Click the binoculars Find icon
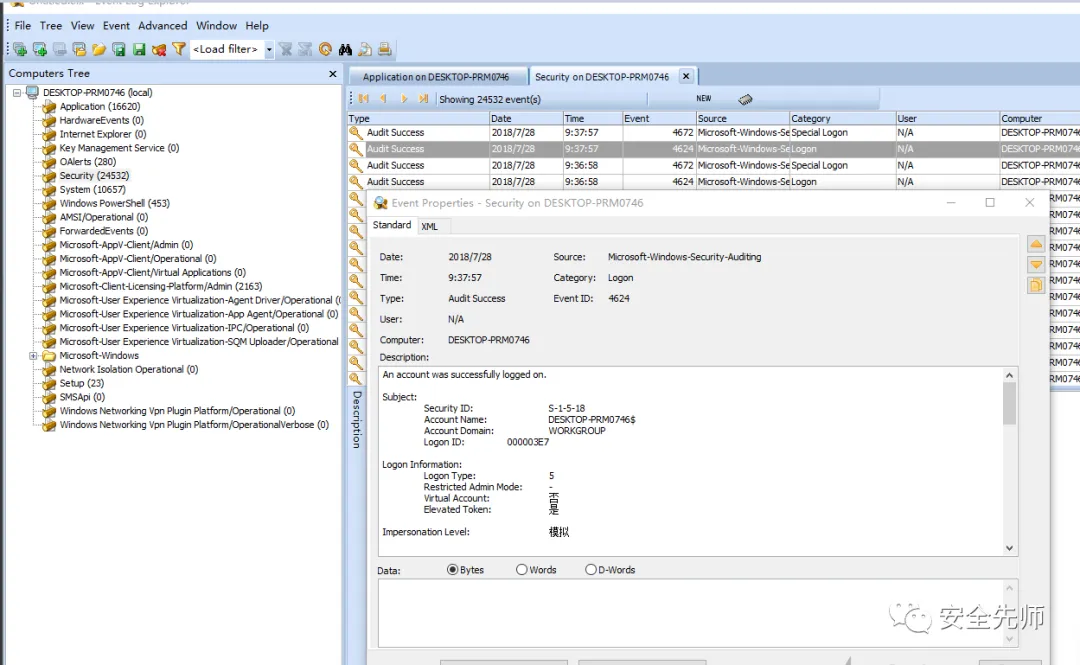Viewport: 1080px width, 665px height. point(345,49)
